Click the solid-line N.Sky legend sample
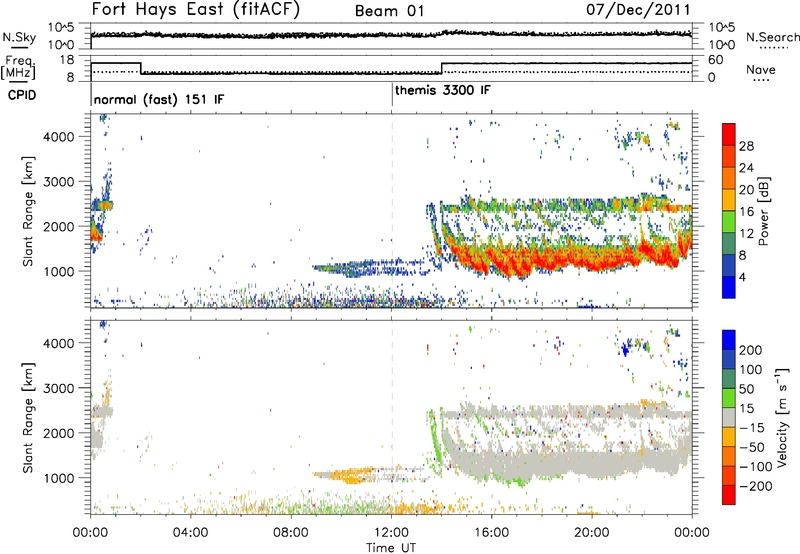 point(19,47)
